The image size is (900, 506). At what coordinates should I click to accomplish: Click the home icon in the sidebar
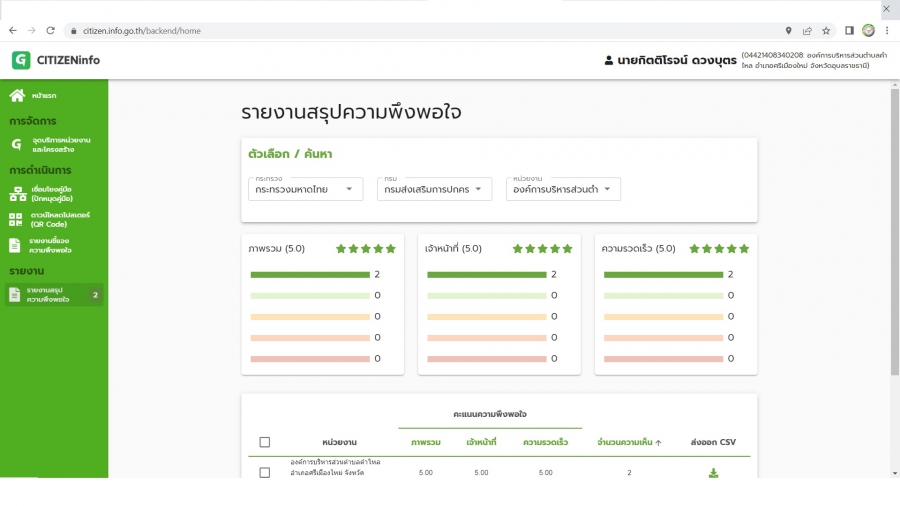tap(17, 96)
